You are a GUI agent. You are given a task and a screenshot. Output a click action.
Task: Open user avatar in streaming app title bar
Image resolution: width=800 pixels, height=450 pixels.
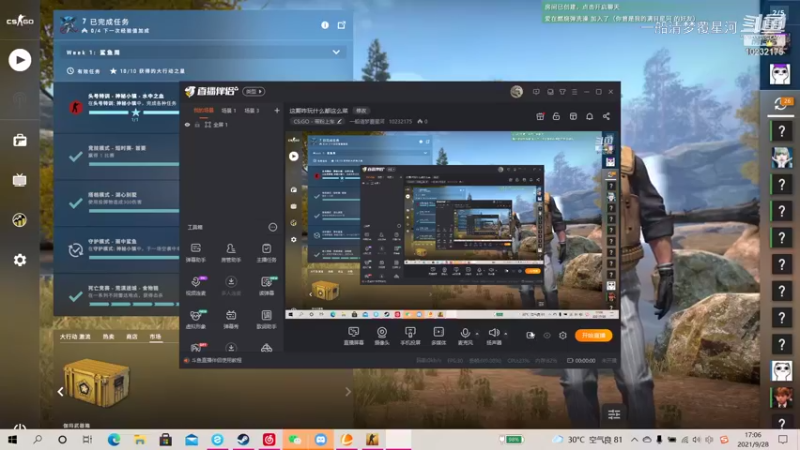click(516, 91)
